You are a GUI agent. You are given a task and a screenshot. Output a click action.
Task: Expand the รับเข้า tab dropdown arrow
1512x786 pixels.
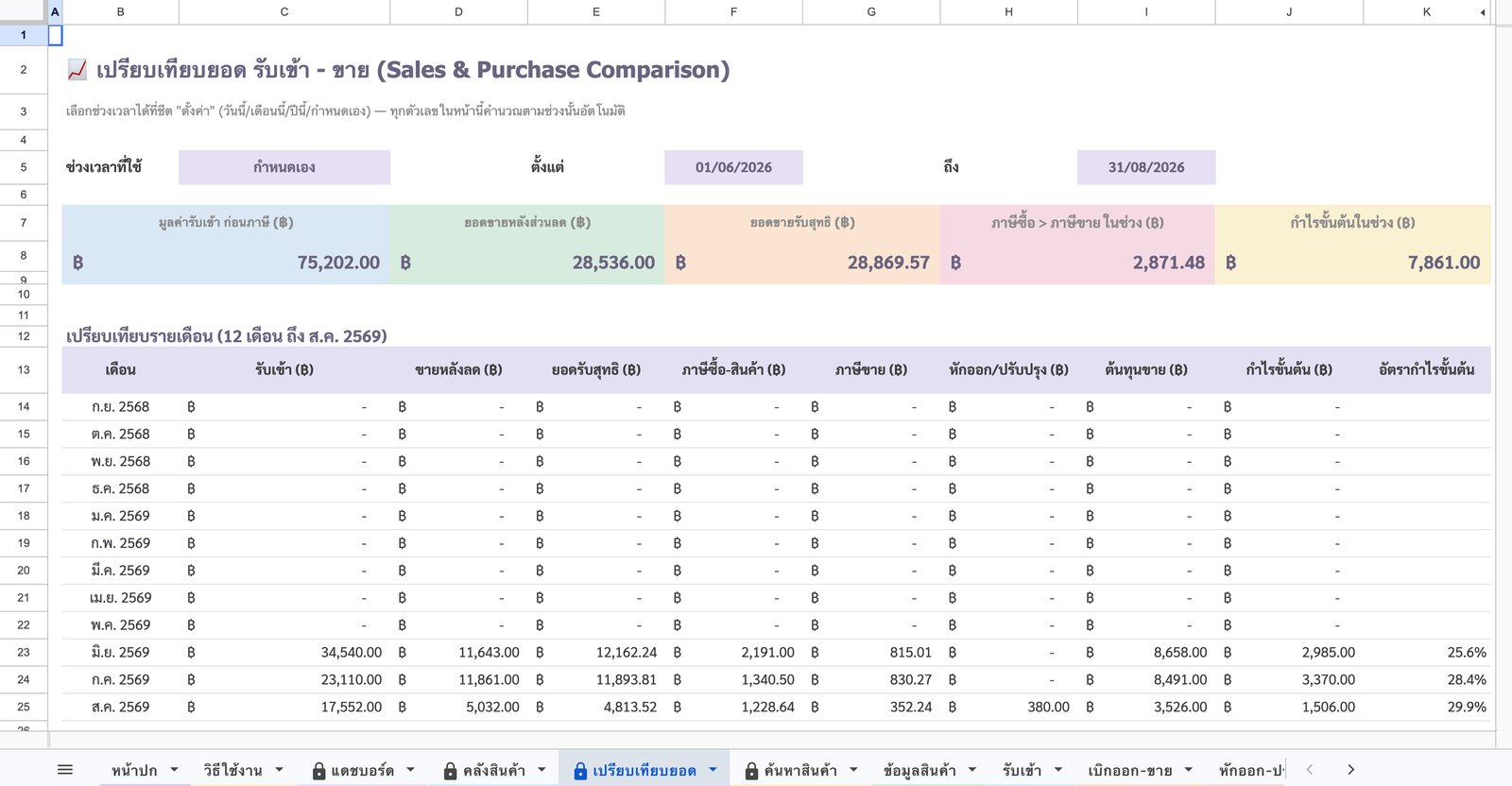pos(1058,770)
